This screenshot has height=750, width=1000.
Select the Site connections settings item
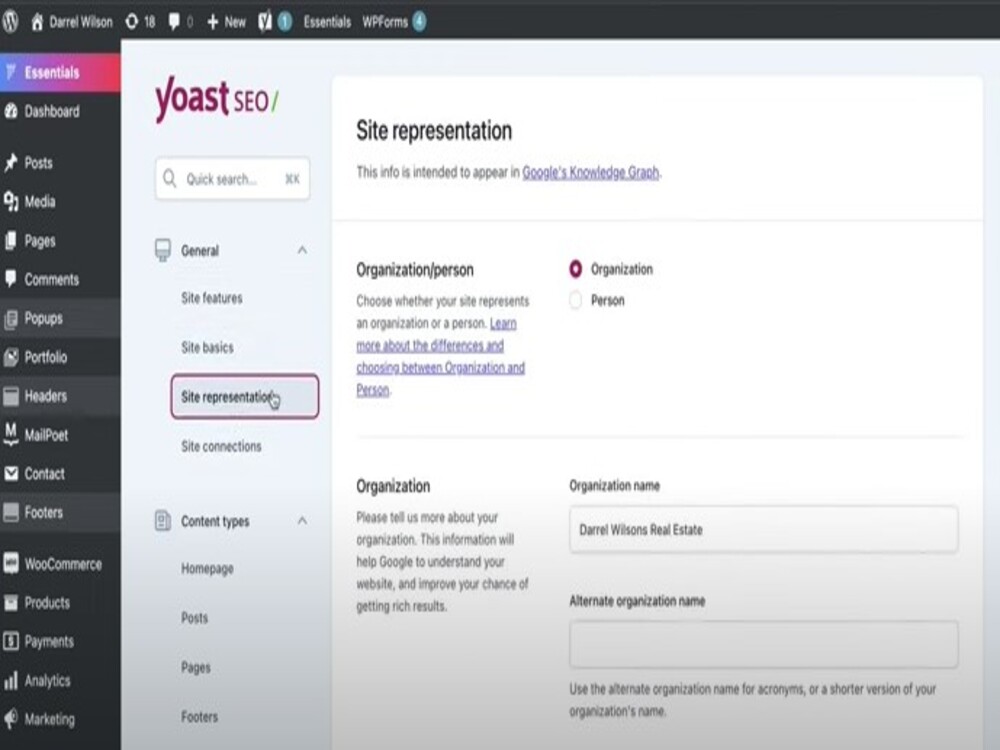(220, 446)
